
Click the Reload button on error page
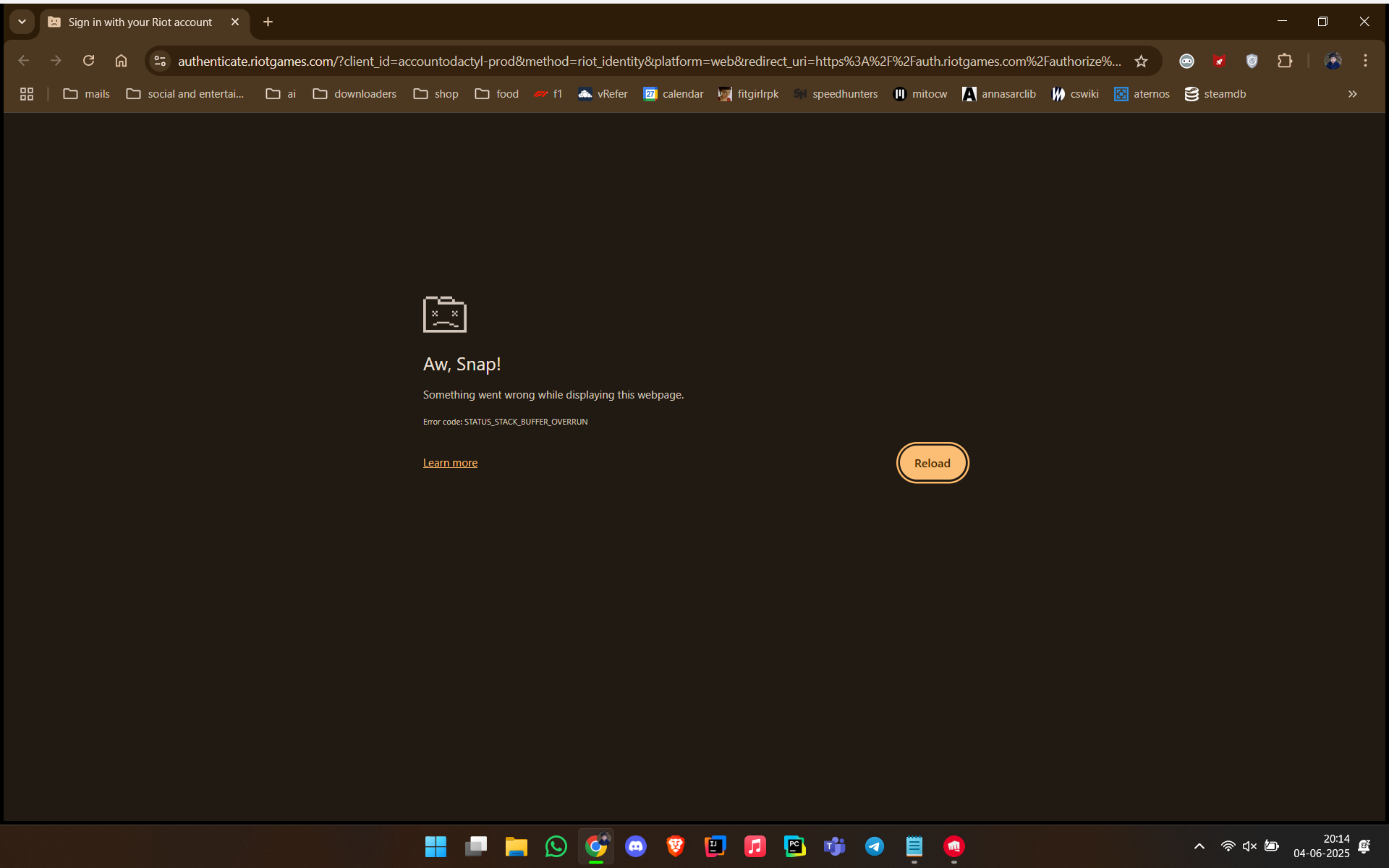(x=932, y=463)
